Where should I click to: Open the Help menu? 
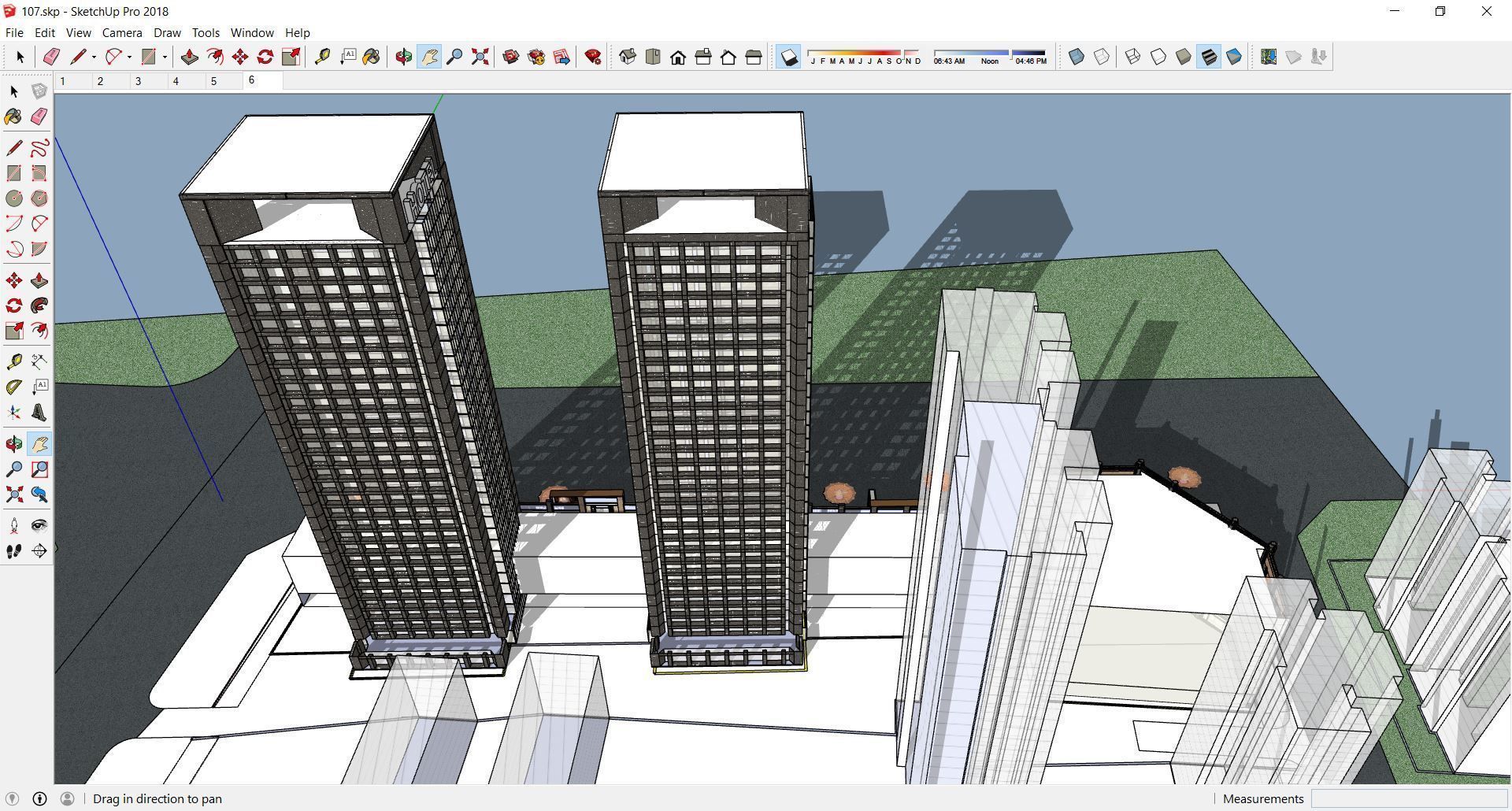[297, 32]
